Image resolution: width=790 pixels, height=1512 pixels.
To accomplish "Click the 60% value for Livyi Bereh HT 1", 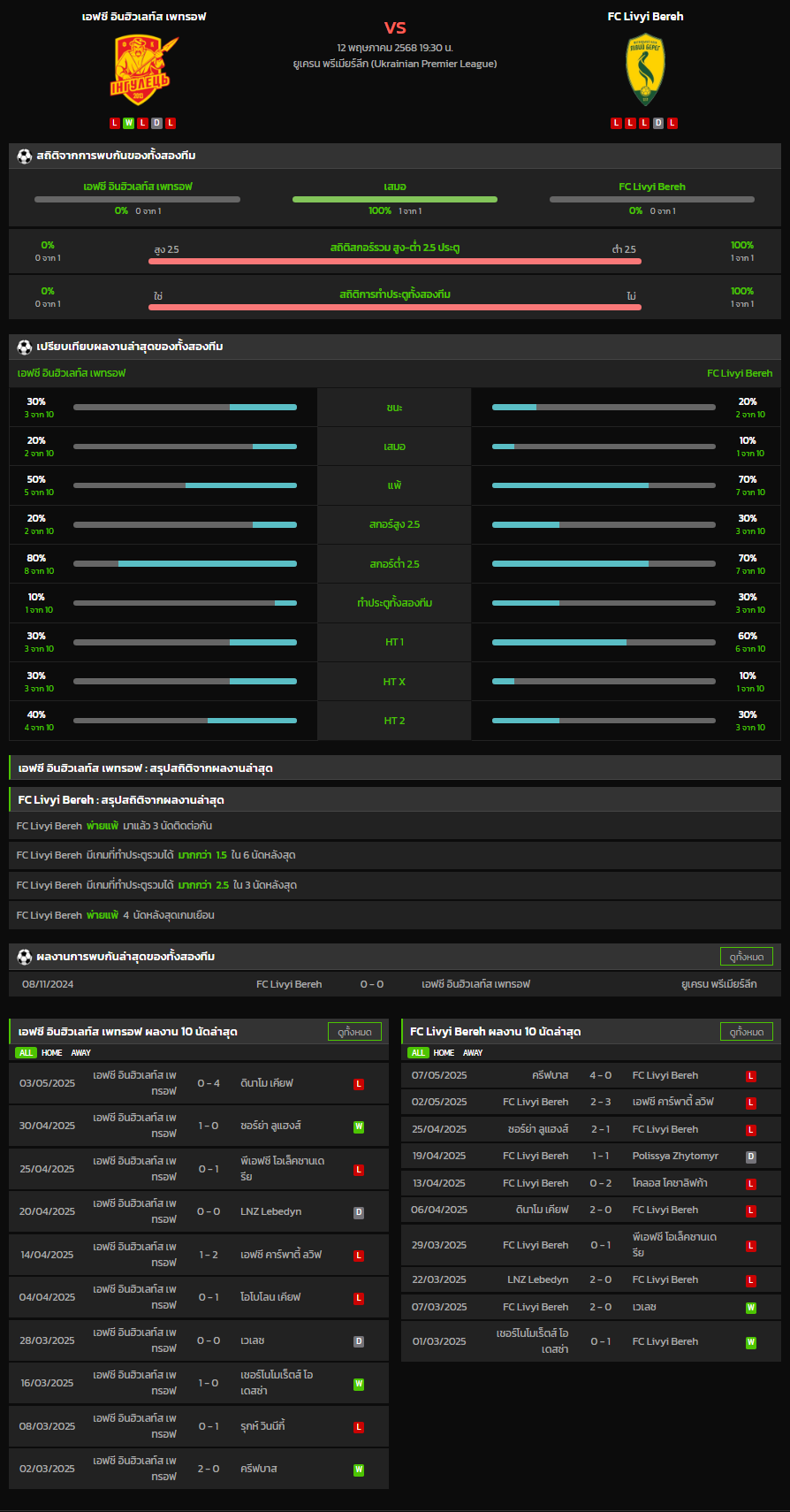I will click(x=748, y=636).
